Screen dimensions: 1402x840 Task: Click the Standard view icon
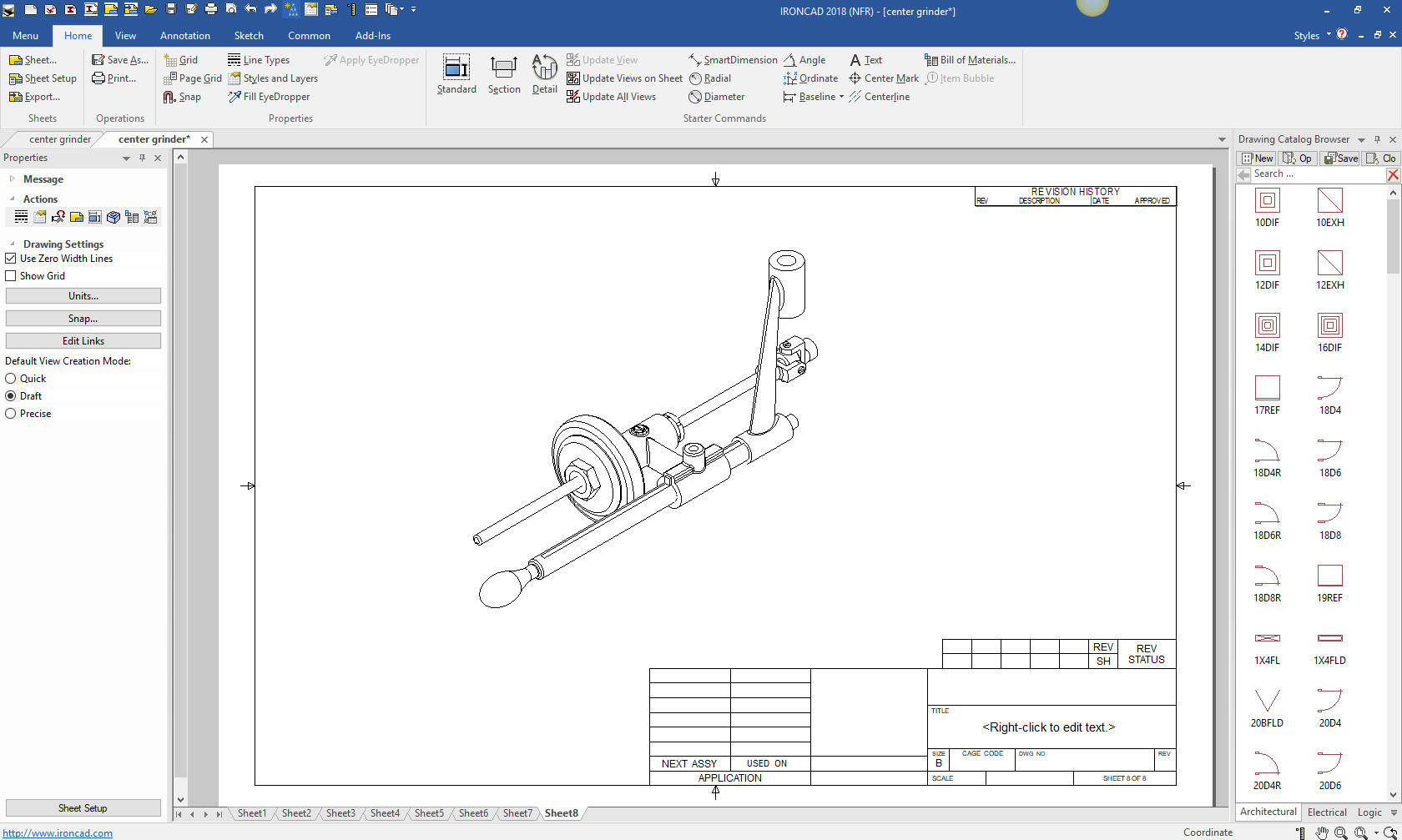pos(456,68)
